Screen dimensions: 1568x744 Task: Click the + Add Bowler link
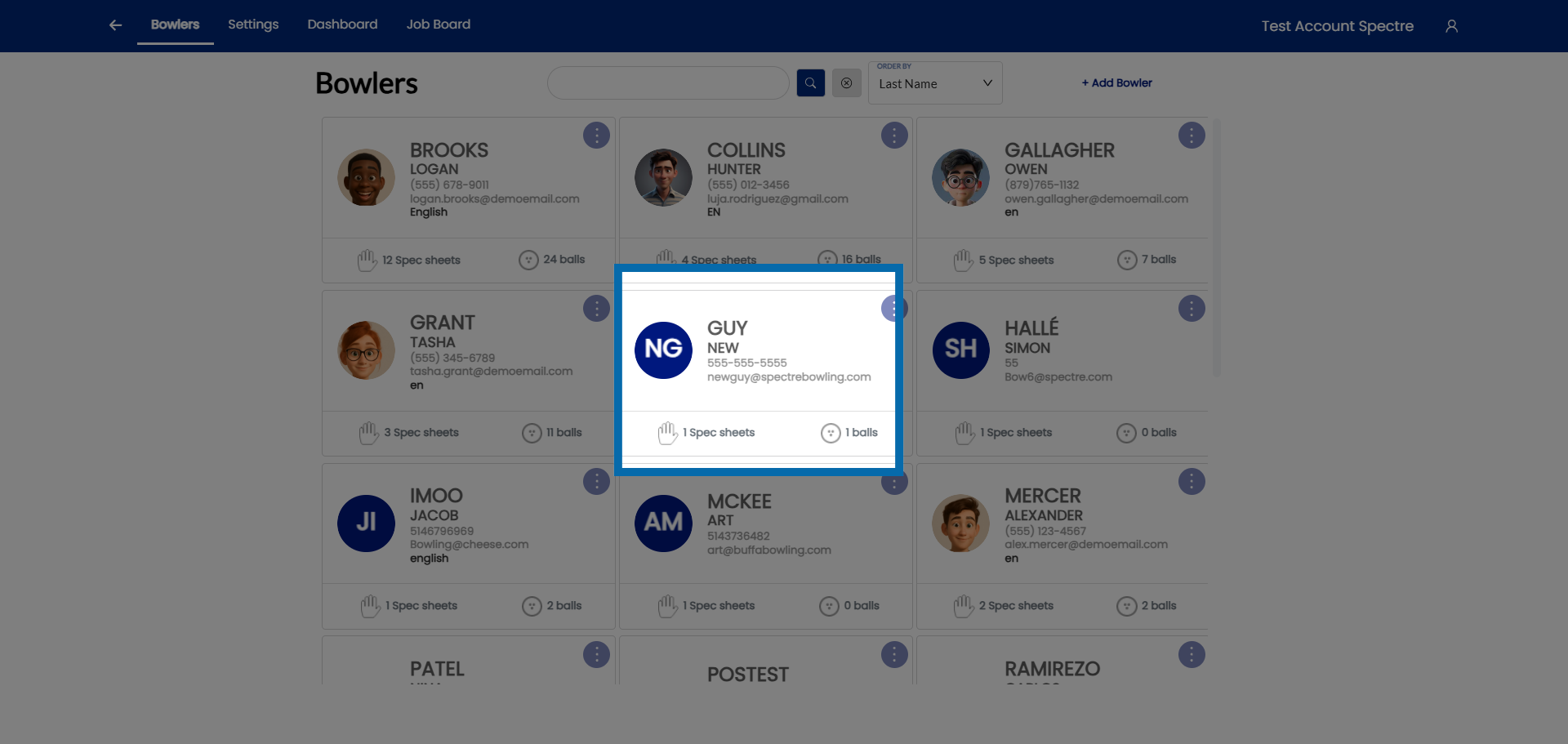click(1116, 82)
